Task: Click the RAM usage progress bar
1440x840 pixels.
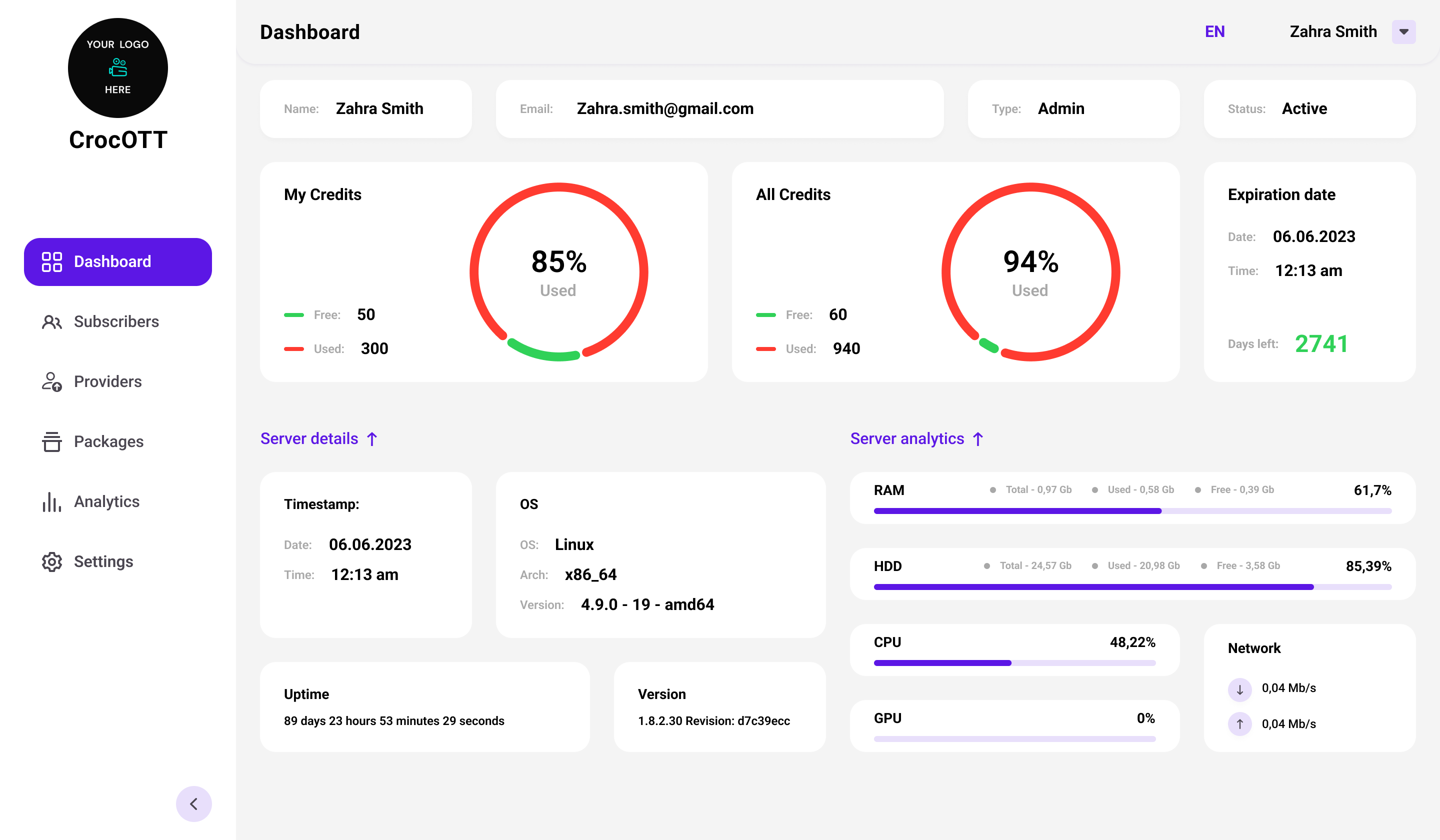Action: click(x=1132, y=511)
